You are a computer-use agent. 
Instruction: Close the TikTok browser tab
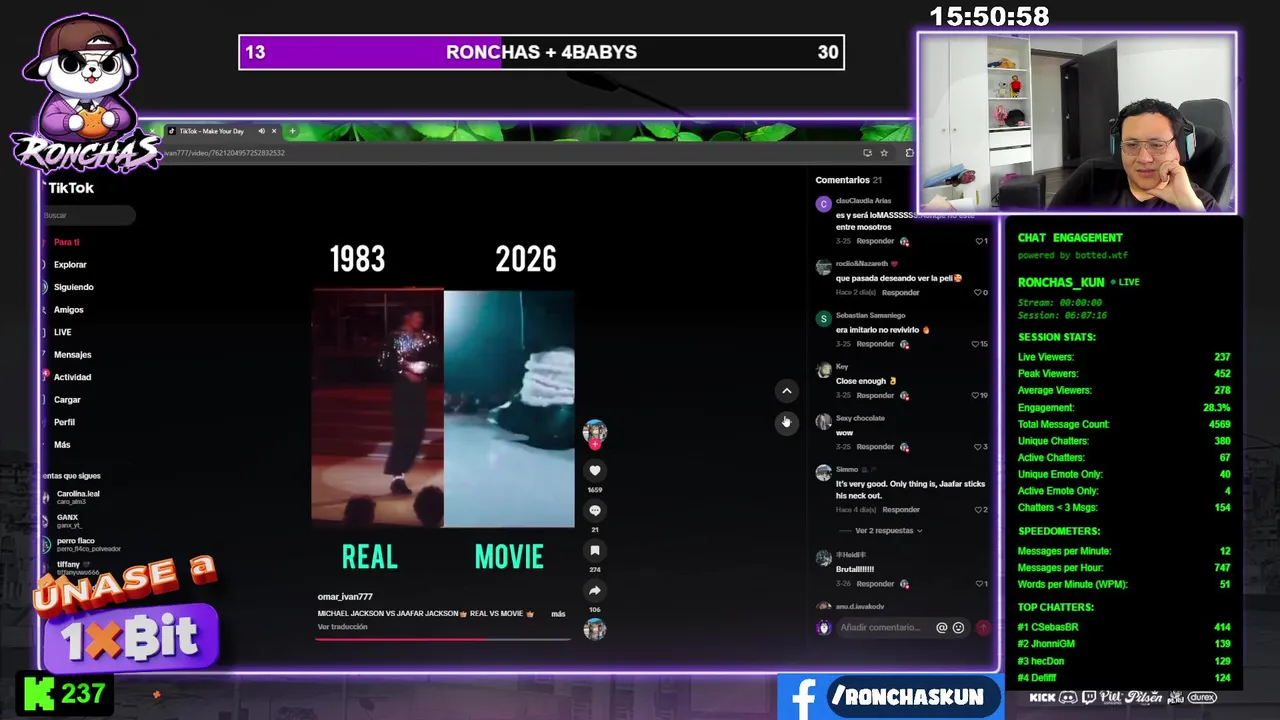coord(276,131)
